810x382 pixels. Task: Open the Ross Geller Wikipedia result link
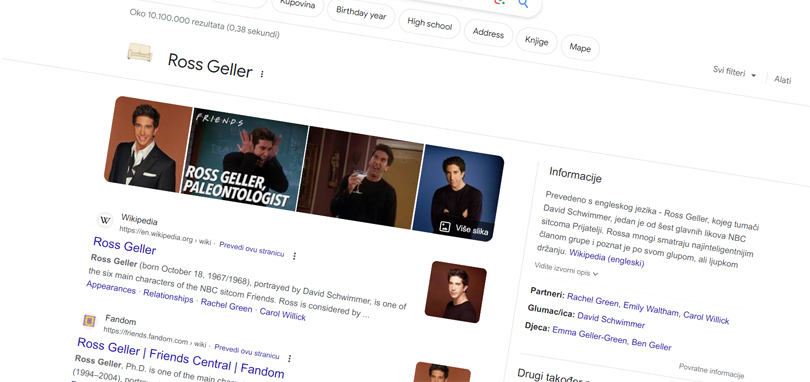point(124,246)
